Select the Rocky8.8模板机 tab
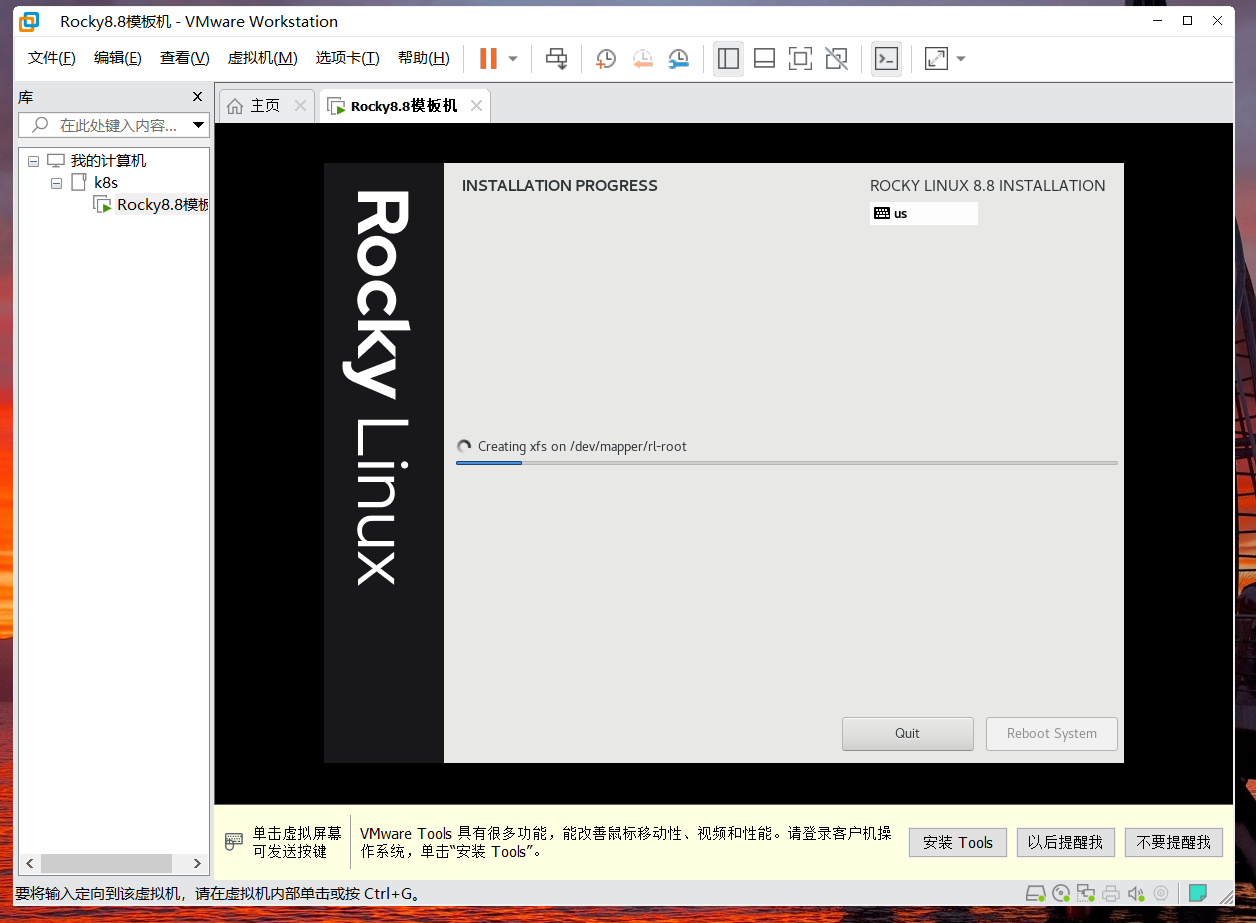 click(404, 106)
